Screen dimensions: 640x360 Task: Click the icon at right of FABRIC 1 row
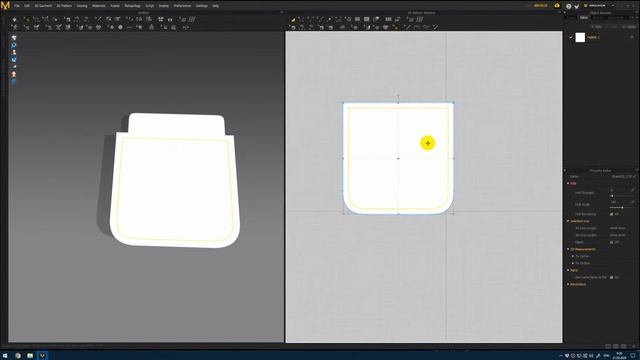[x=632, y=38]
